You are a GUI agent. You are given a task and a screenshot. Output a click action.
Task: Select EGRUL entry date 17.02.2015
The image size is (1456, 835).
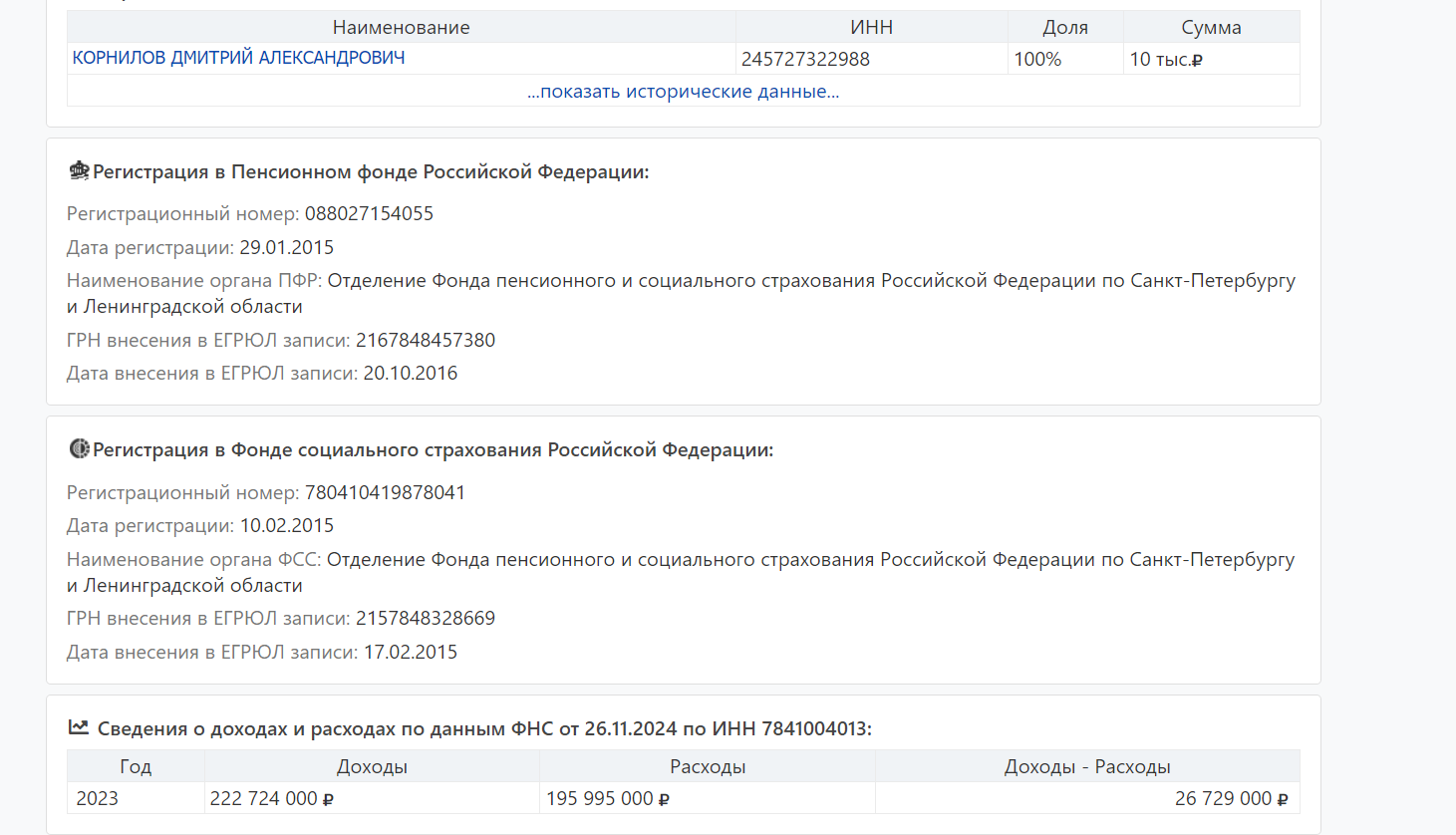point(411,652)
